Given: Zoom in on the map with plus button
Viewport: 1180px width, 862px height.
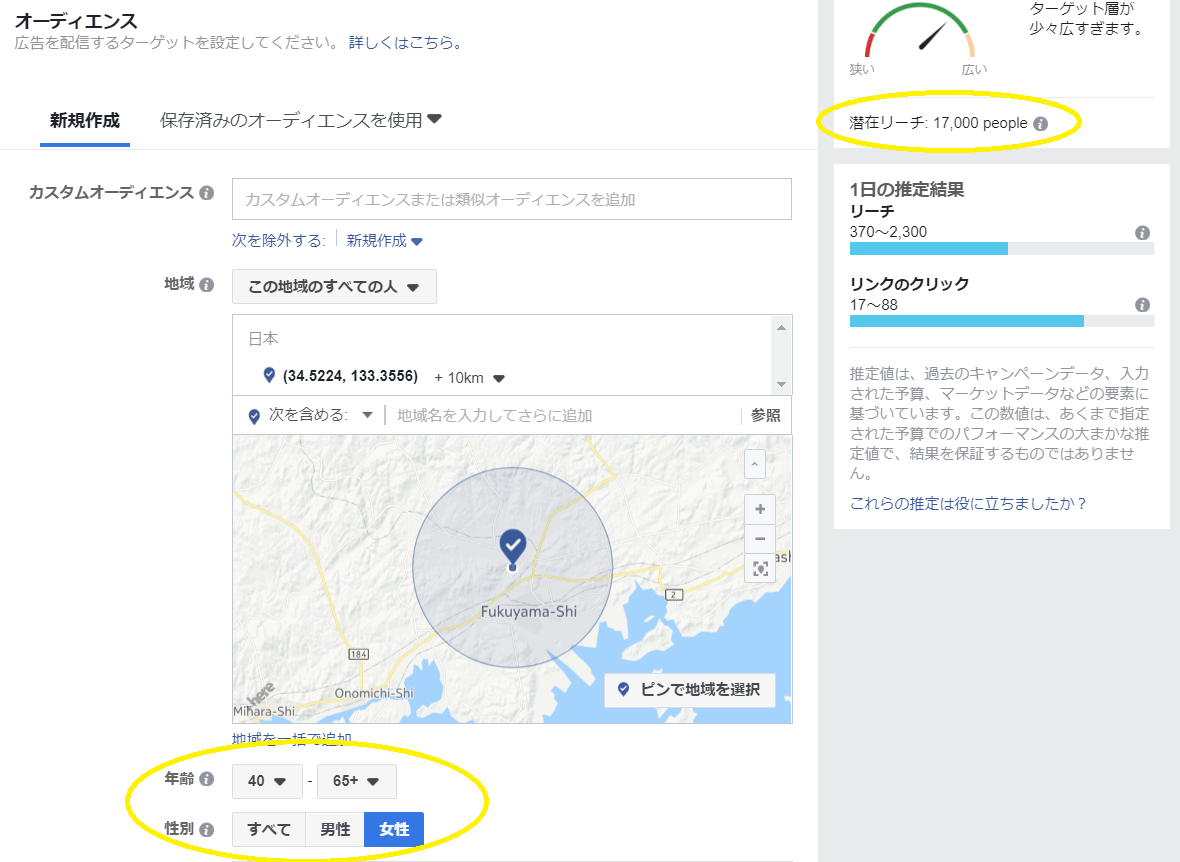Looking at the screenshot, I should 760,509.
